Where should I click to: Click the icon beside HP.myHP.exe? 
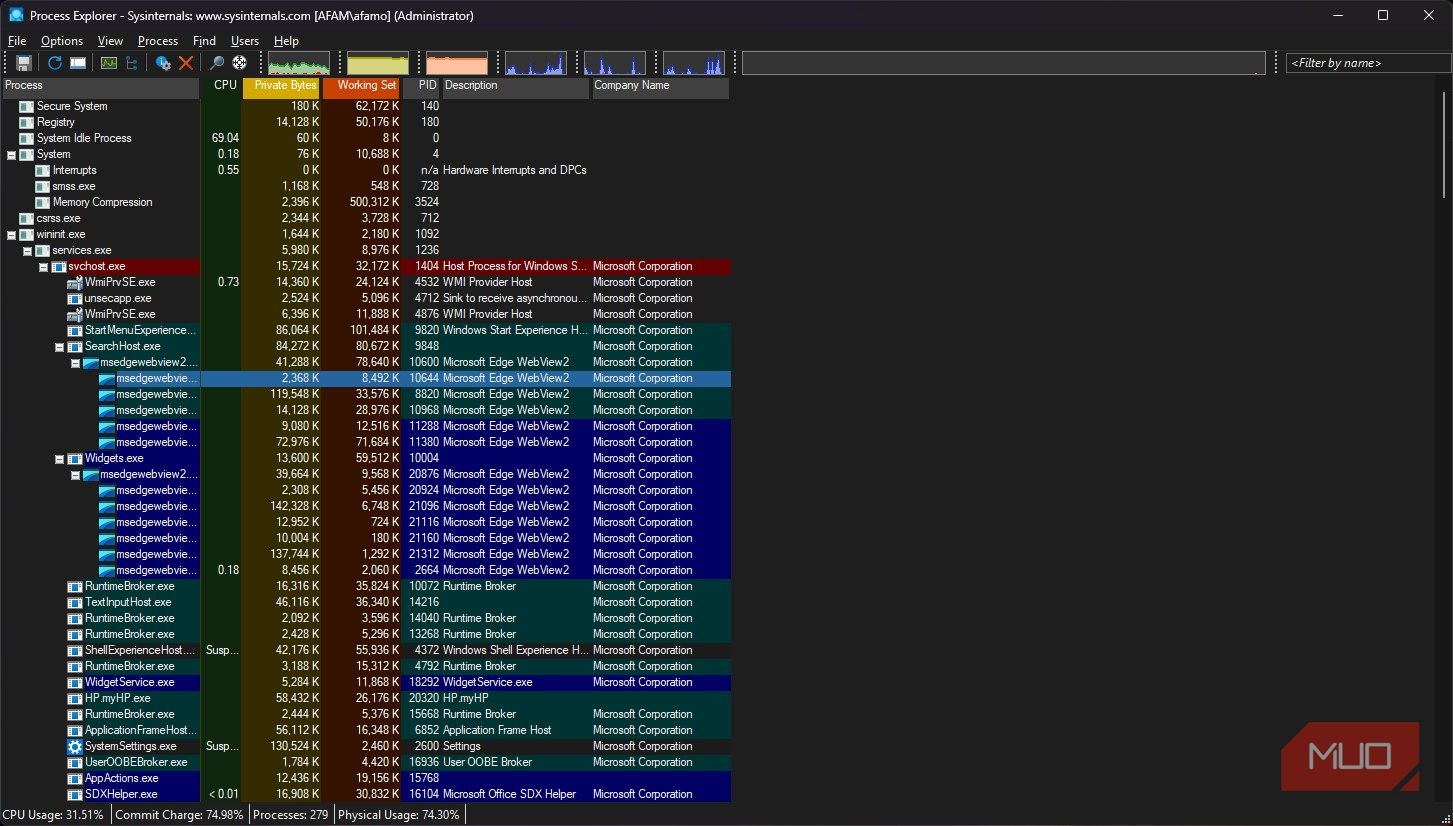point(75,698)
